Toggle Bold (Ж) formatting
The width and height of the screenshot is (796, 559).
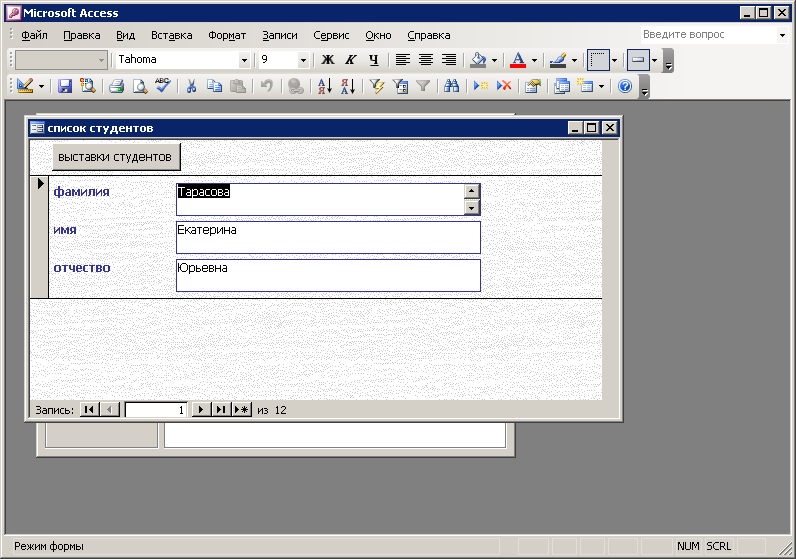click(328, 60)
